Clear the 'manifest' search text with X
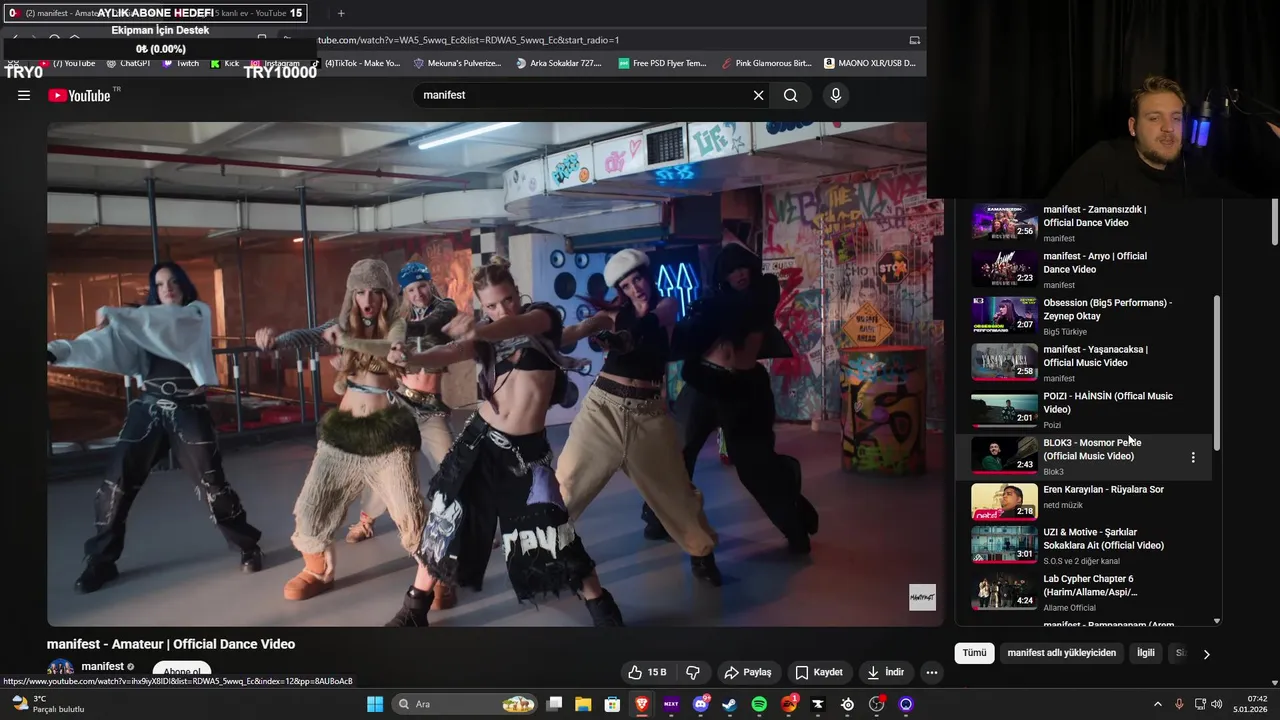Image resolution: width=1280 pixels, height=720 pixels. coord(758,95)
